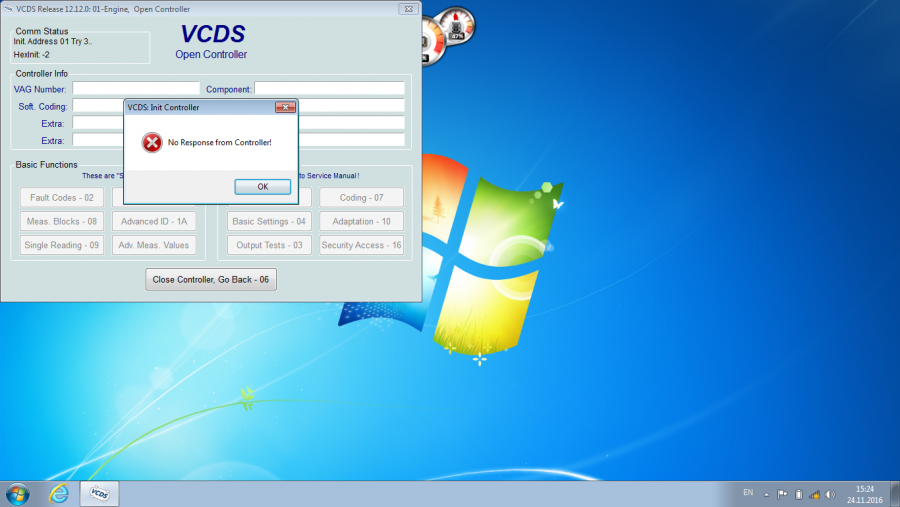The width and height of the screenshot is (900, 507).
Task: Click the battery/device tray icon
Action: click(798, 494)
